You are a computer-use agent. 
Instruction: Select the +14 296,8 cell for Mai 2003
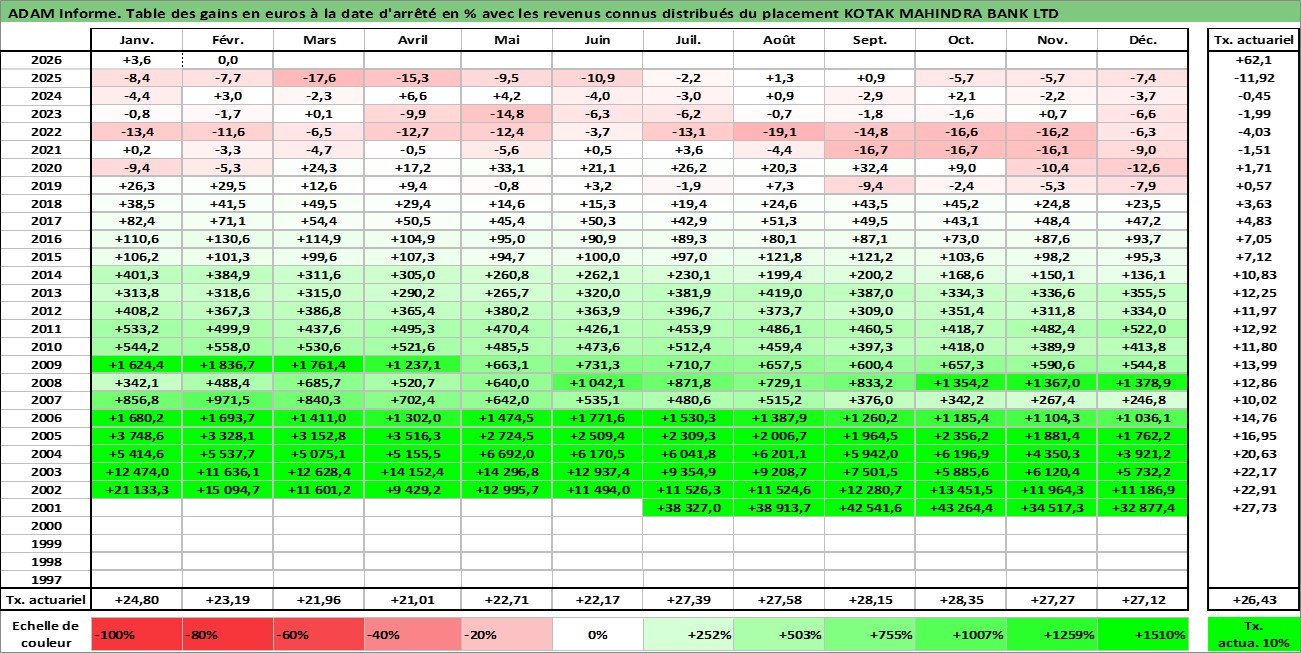click(507, 472)
